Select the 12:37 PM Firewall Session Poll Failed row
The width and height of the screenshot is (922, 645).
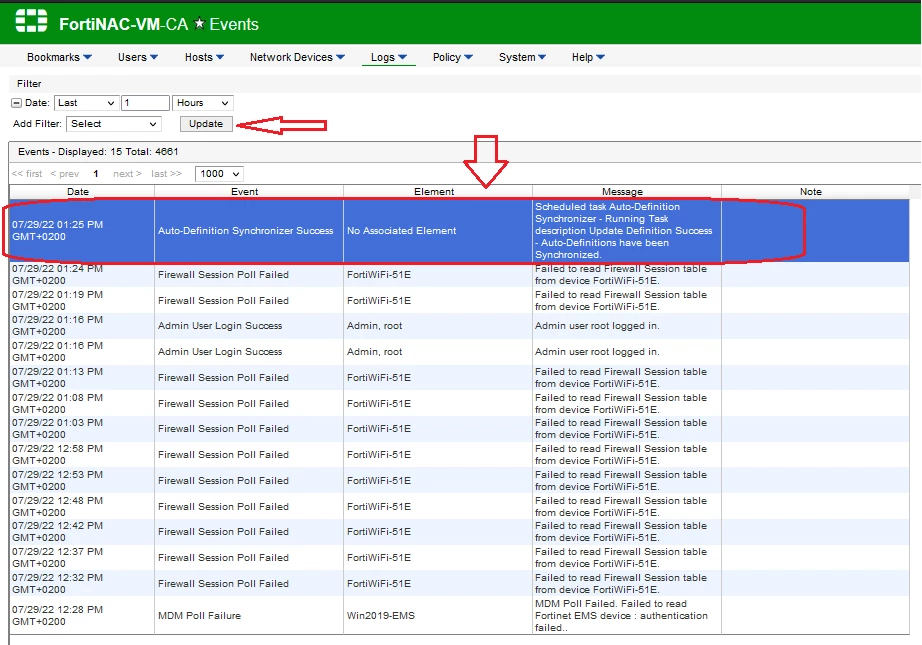(459, 557)
